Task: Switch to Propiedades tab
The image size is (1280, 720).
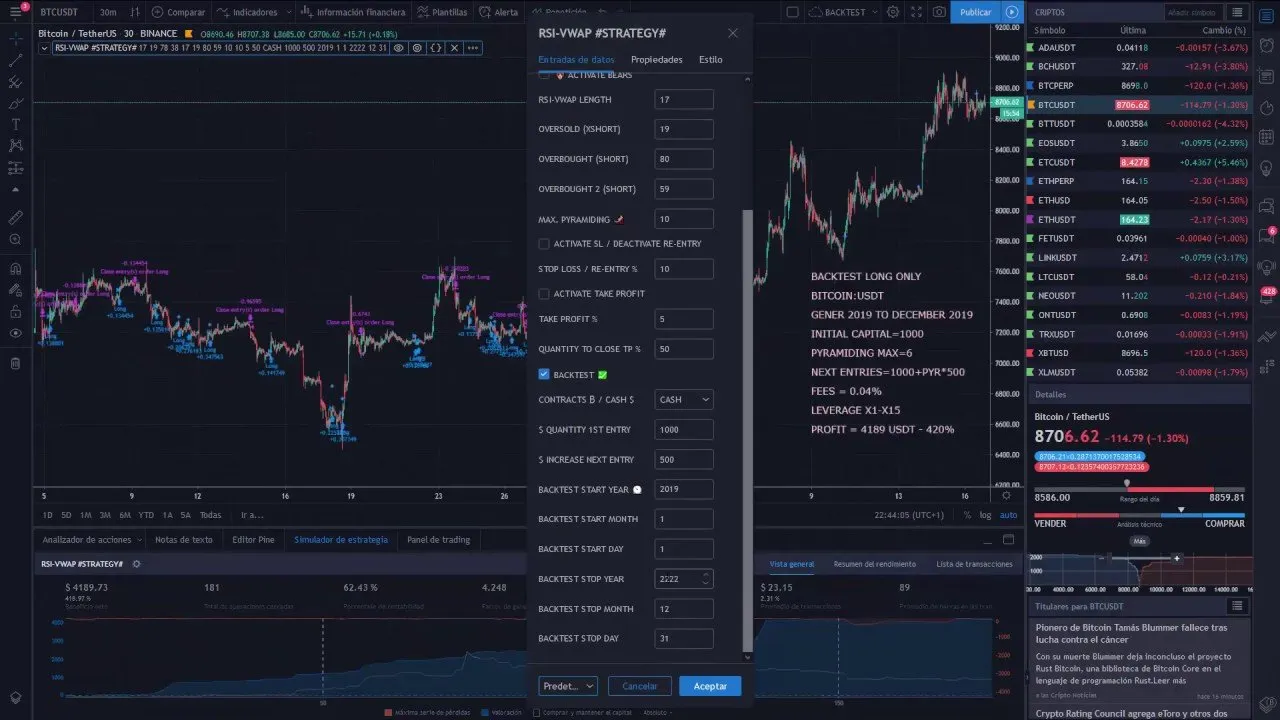Action: [x=656, y=60]
